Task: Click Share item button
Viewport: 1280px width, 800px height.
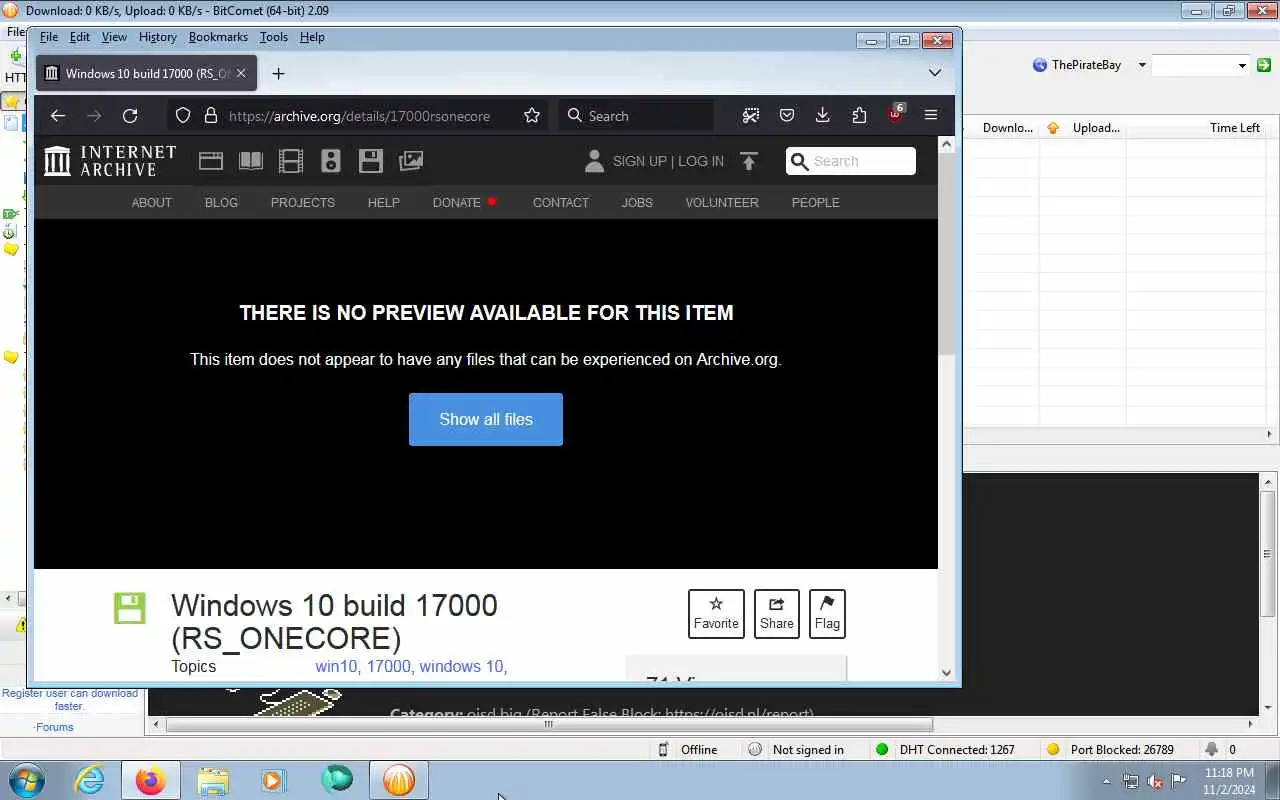Action: click(777, 614)
